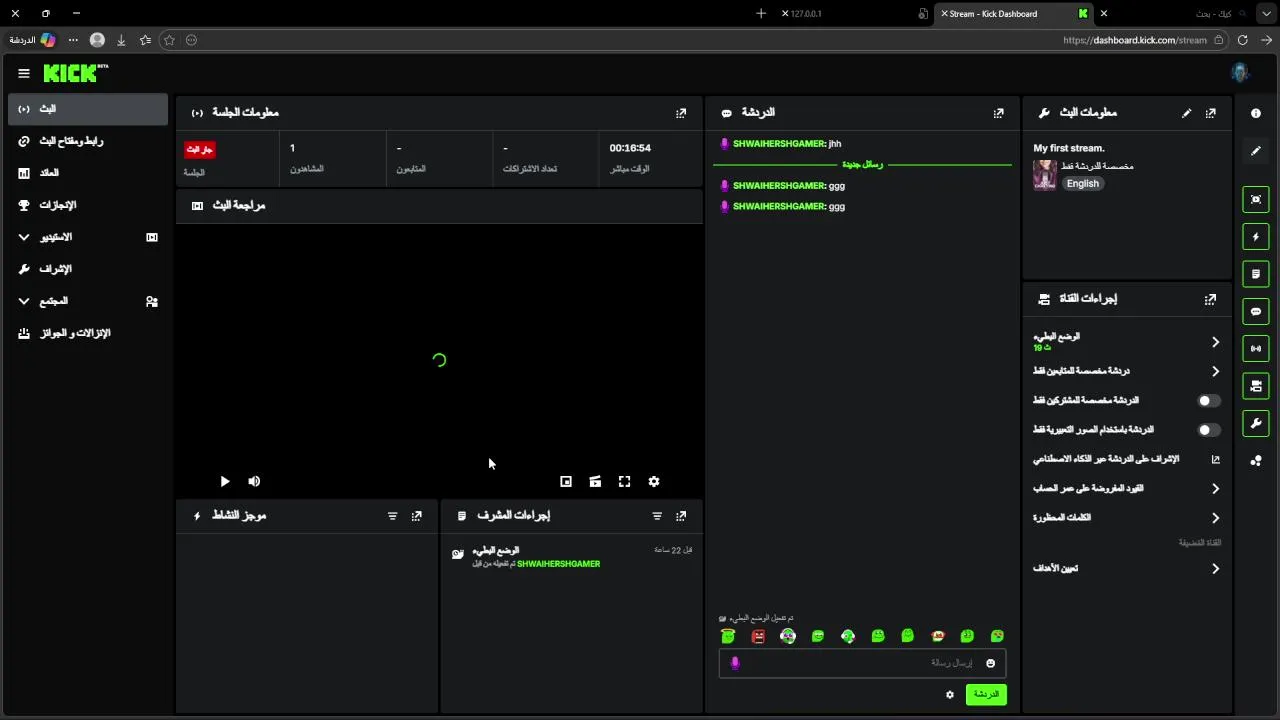Send message with the green الدردشة button

tap(986, 694)
